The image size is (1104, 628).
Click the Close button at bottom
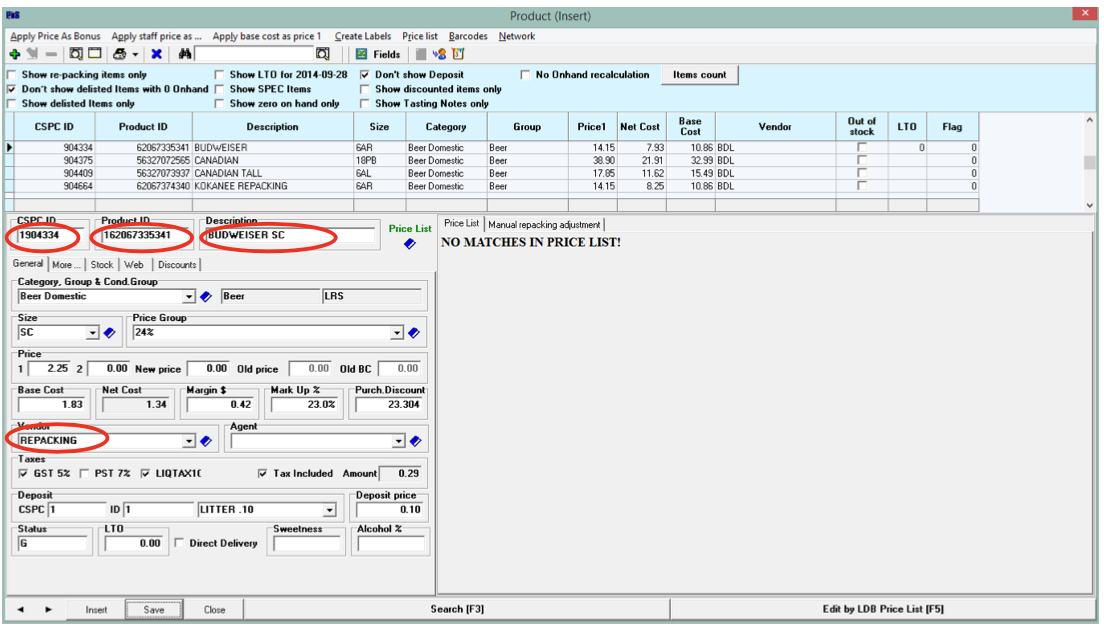(215, 610)
